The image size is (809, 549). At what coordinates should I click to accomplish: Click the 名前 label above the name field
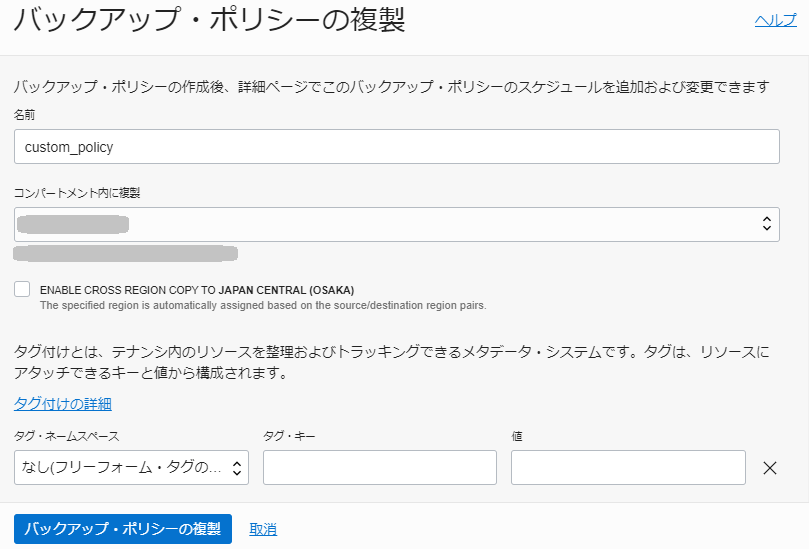point(25,116)
